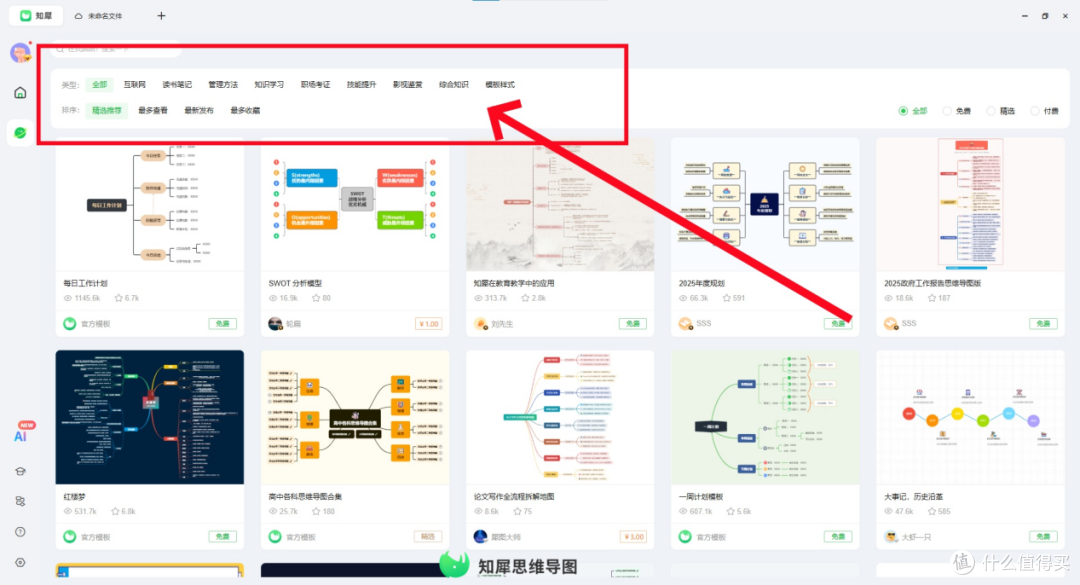Image resolution: width=1080 pixels, height=585 pixels.
Task: Filter templates by 读书笔记
Action: tap(177, 85)
